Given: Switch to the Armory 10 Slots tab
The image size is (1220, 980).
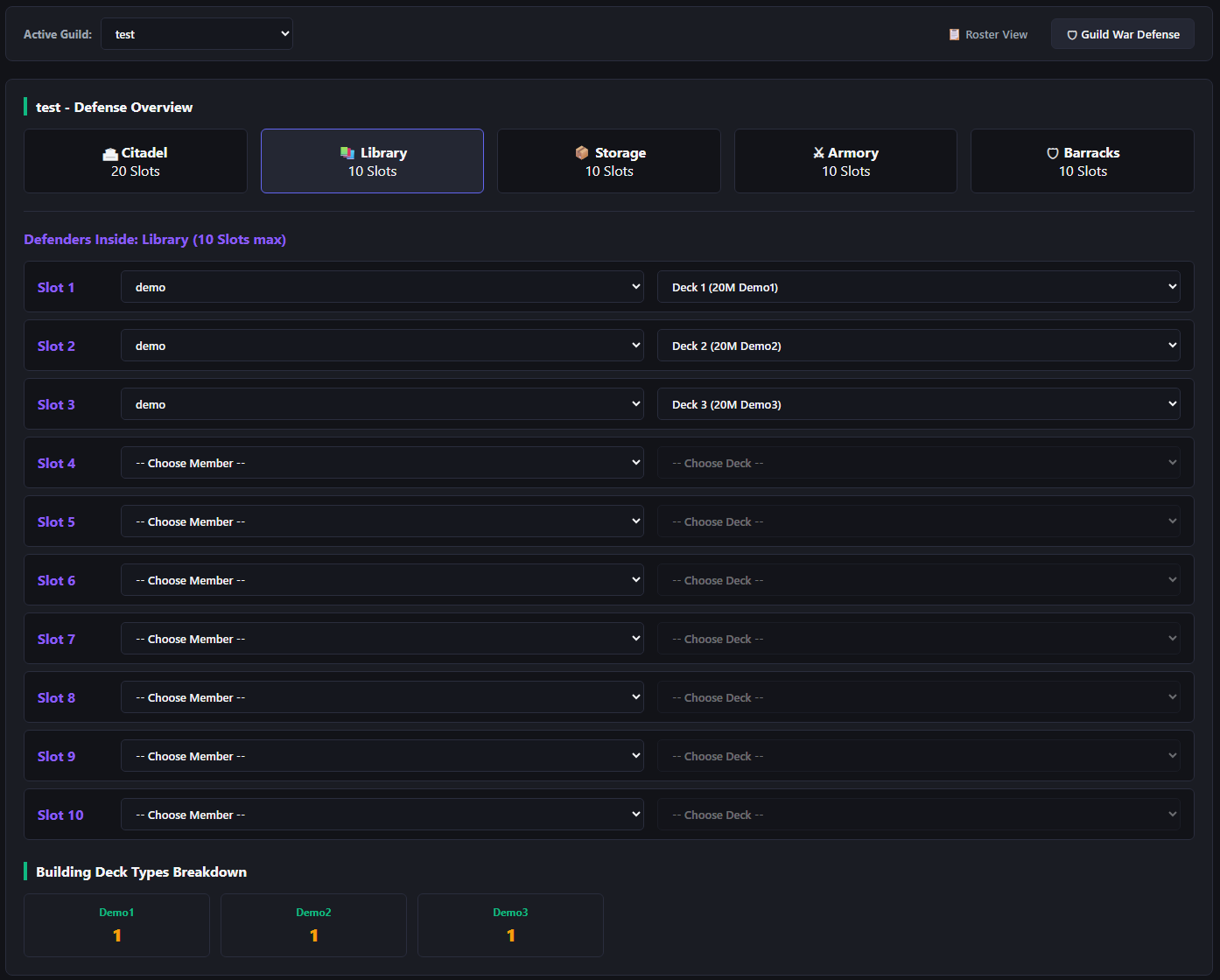Looking at the screenshot, I should [845, 161].
